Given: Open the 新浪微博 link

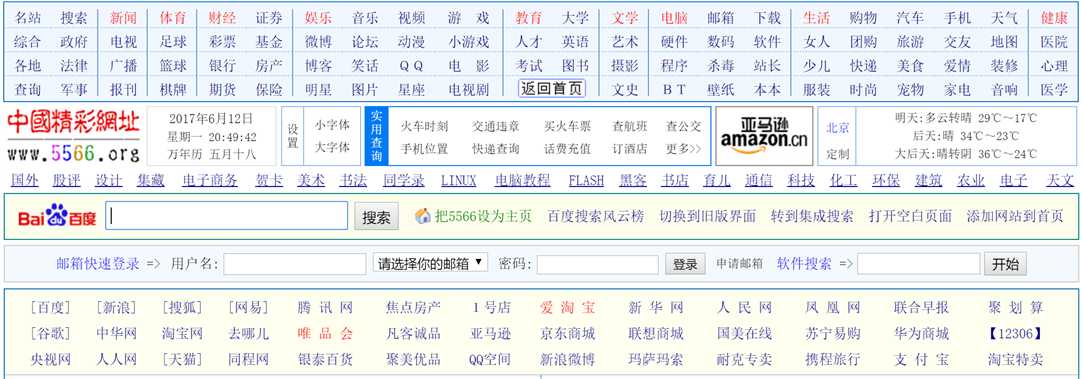Looking at the screenshot, I should (568, 360).
